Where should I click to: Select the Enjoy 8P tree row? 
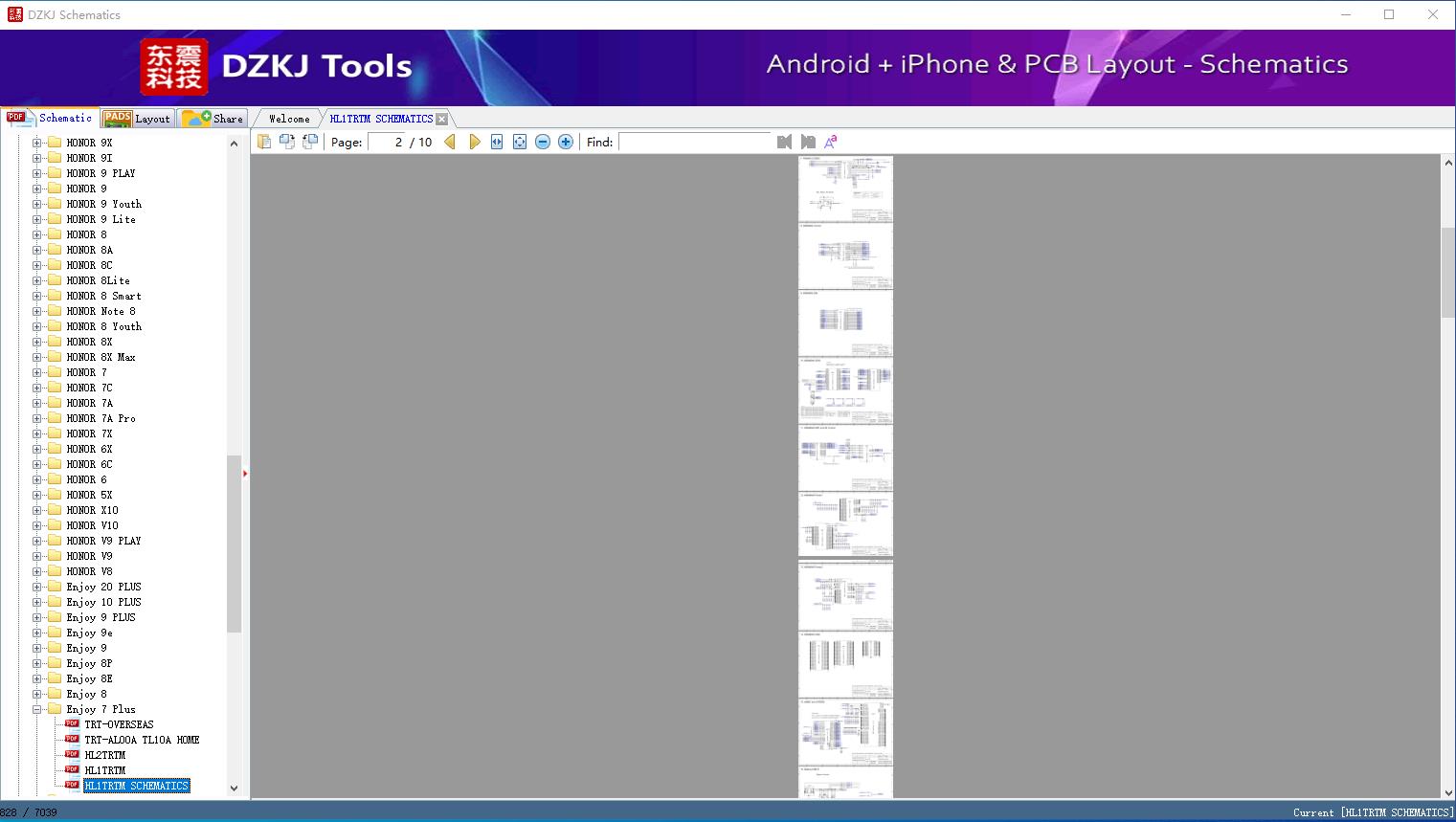89,663
